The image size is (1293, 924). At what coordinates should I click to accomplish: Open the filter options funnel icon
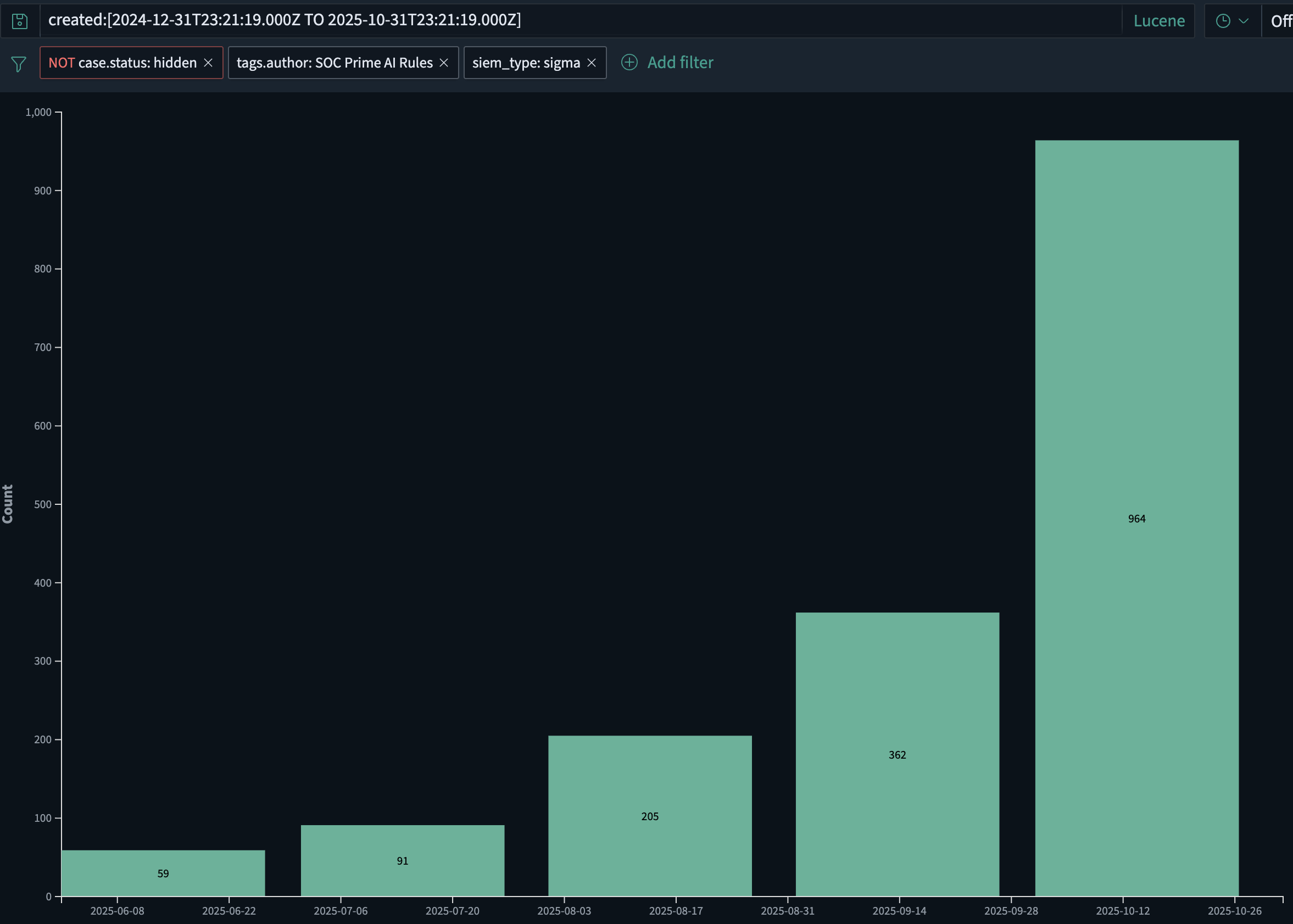point(19,64)
